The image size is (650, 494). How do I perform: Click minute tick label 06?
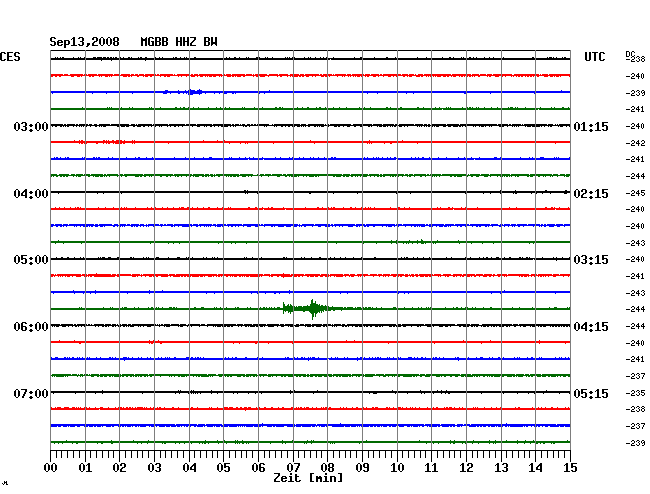click(258, 467)
